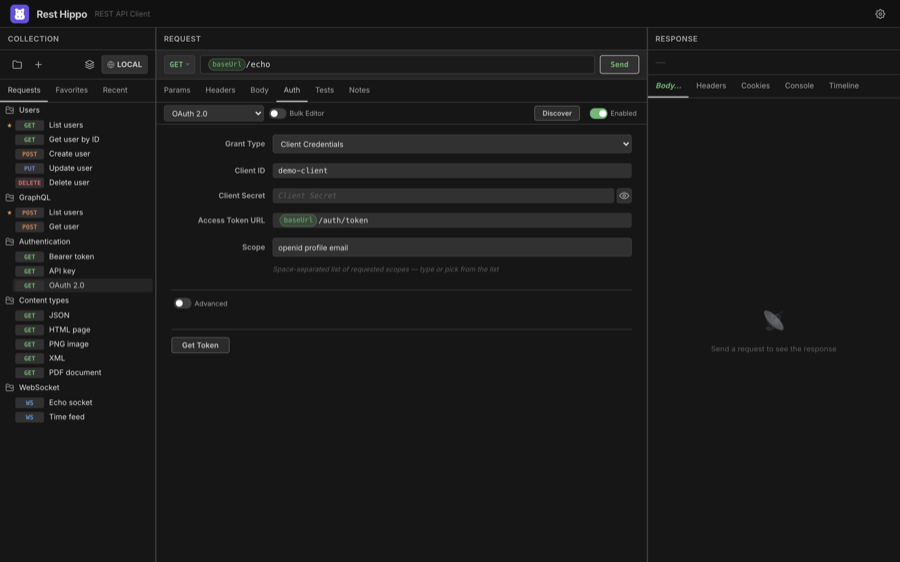Click the Client ID input field
This screenshot has height=562, width=900.
[452, 170]
